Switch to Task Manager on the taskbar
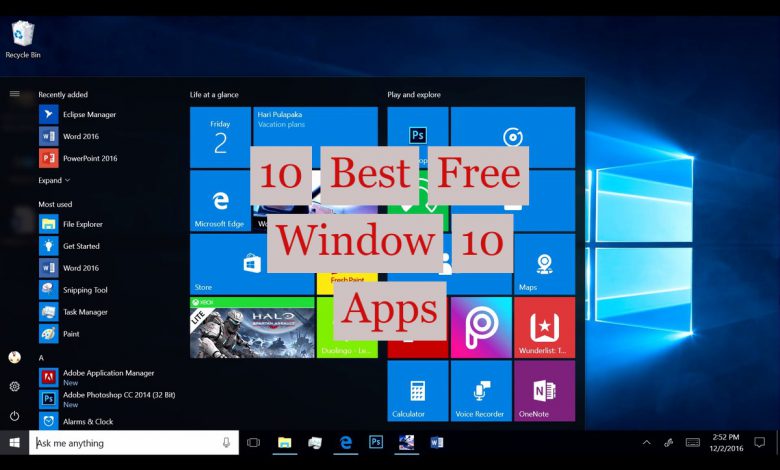The width and height of the screenshot is (780, 470). (x=315, y=442)
